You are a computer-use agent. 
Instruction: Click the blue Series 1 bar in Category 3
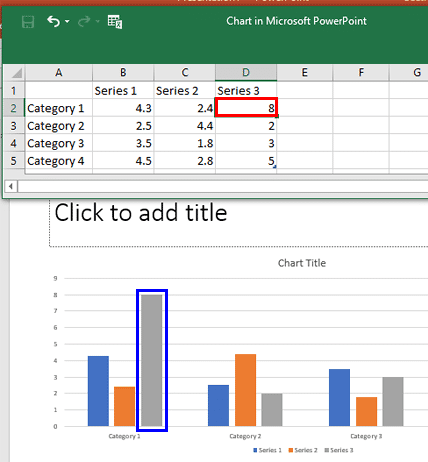pos(339,397)
